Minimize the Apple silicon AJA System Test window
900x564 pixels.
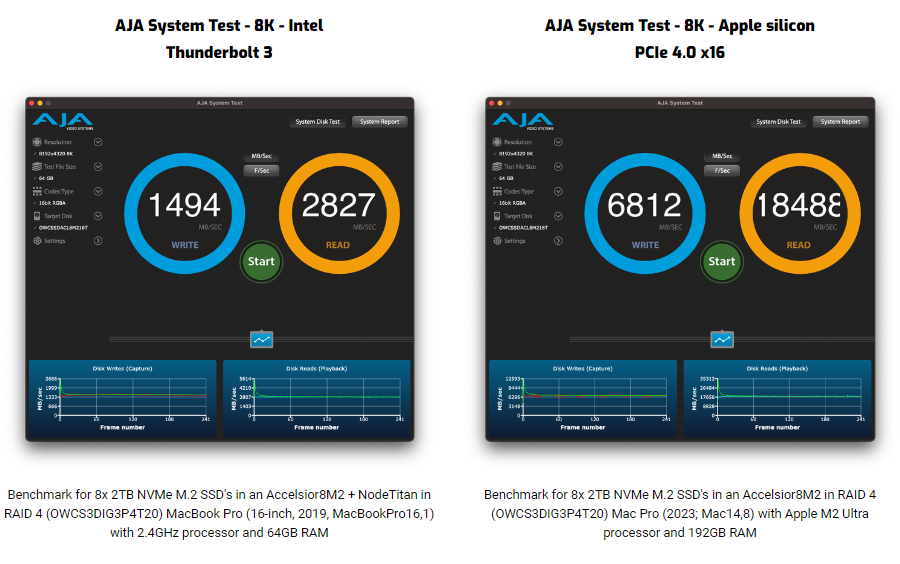tap(501, 103)
